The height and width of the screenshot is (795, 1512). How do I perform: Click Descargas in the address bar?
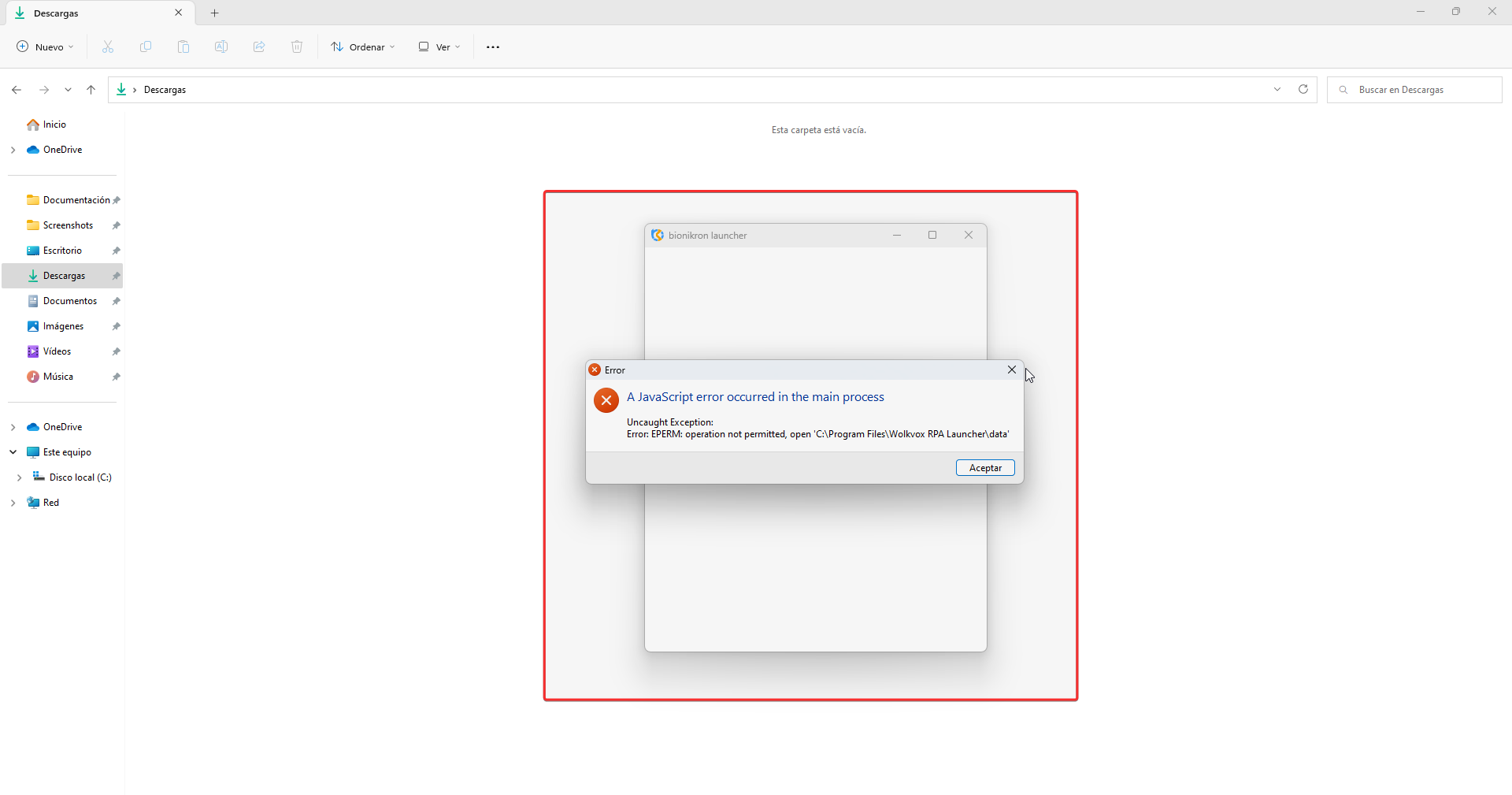tap(165, 90)
